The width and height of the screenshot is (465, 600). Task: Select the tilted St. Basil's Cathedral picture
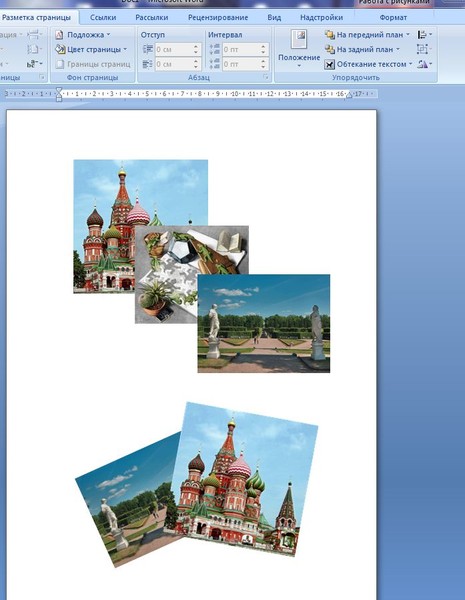[241, 478]
